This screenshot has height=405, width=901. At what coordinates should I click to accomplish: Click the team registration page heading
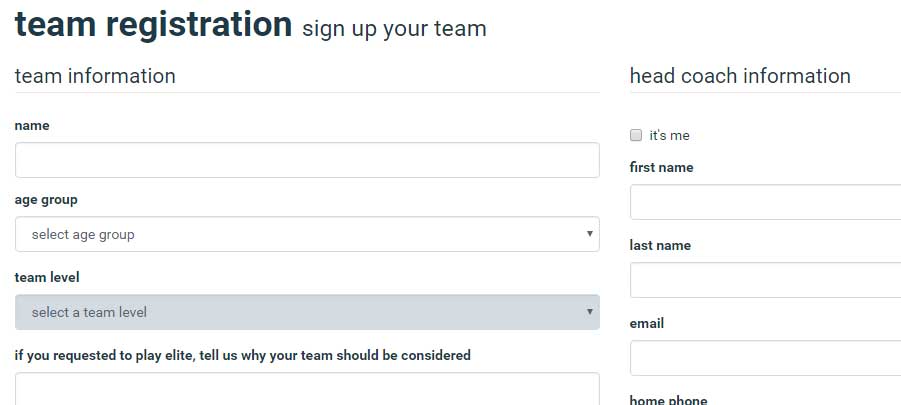pyautogui.click(x=153, y=24)
